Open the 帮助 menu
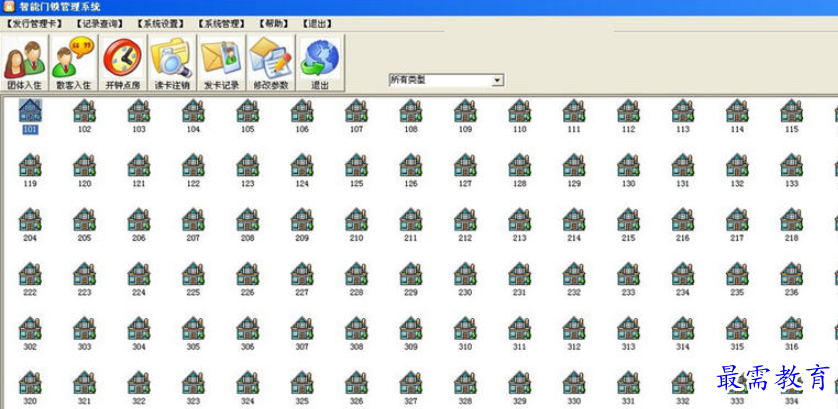The width and height of the screenshot is (838, 409). click(x=274, y=24)
